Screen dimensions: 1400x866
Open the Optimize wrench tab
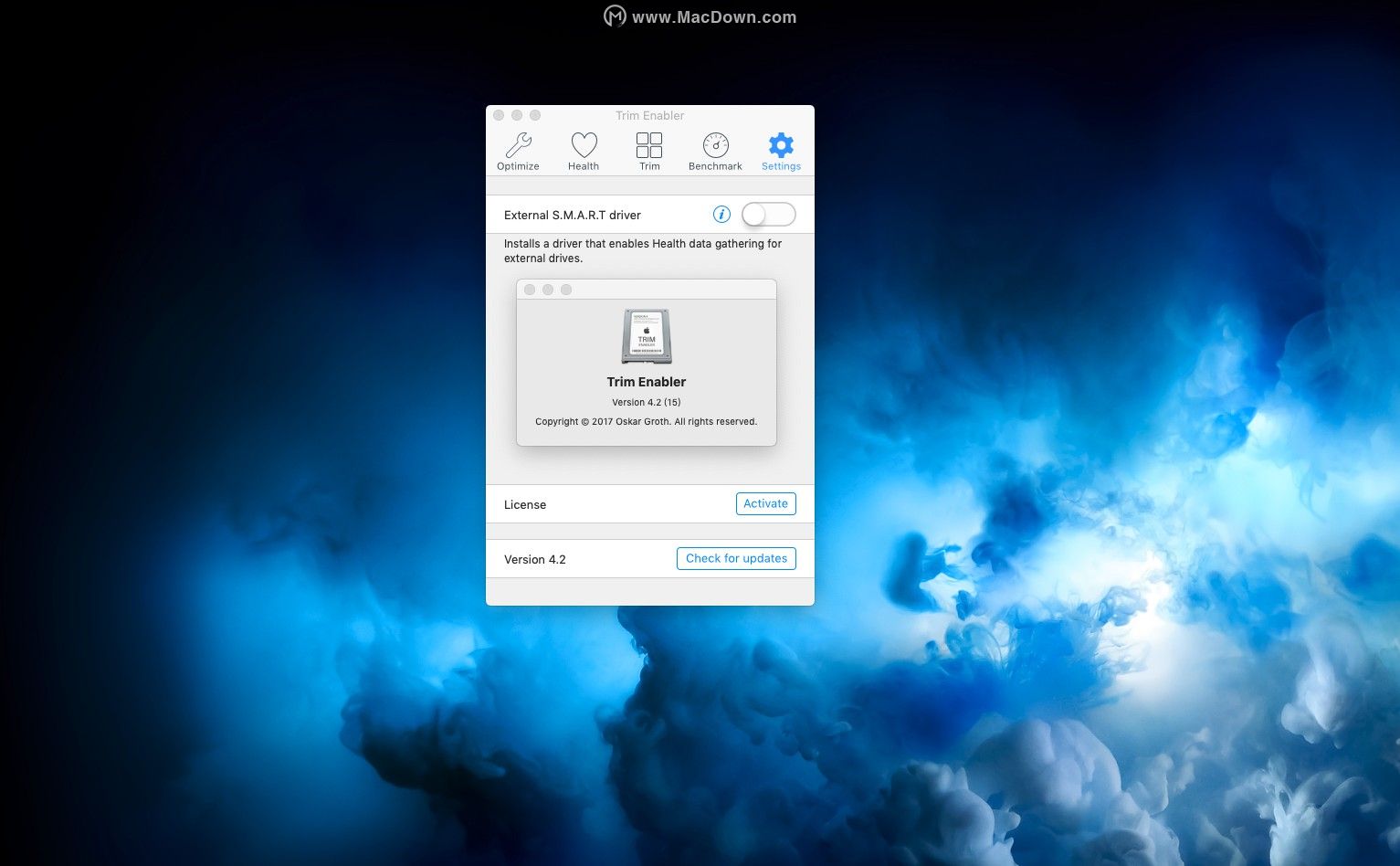(x=518, y=151)
